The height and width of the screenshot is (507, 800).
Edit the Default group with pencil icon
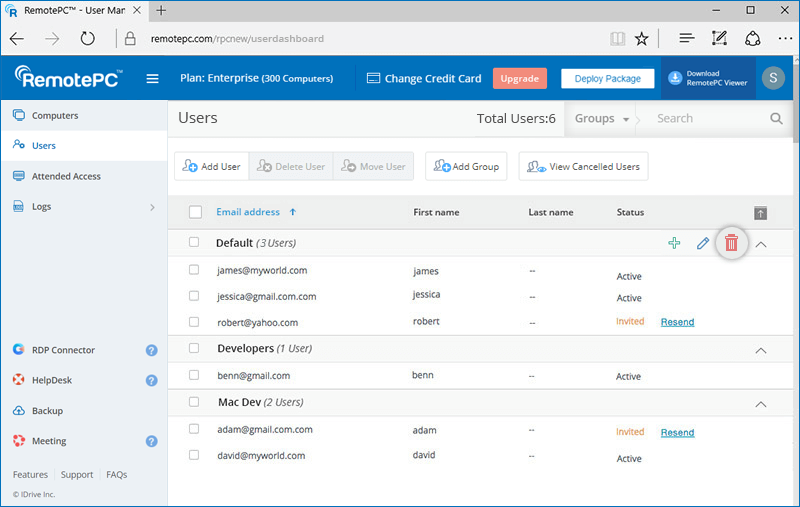pyautogui.click(x=703, y=243)
